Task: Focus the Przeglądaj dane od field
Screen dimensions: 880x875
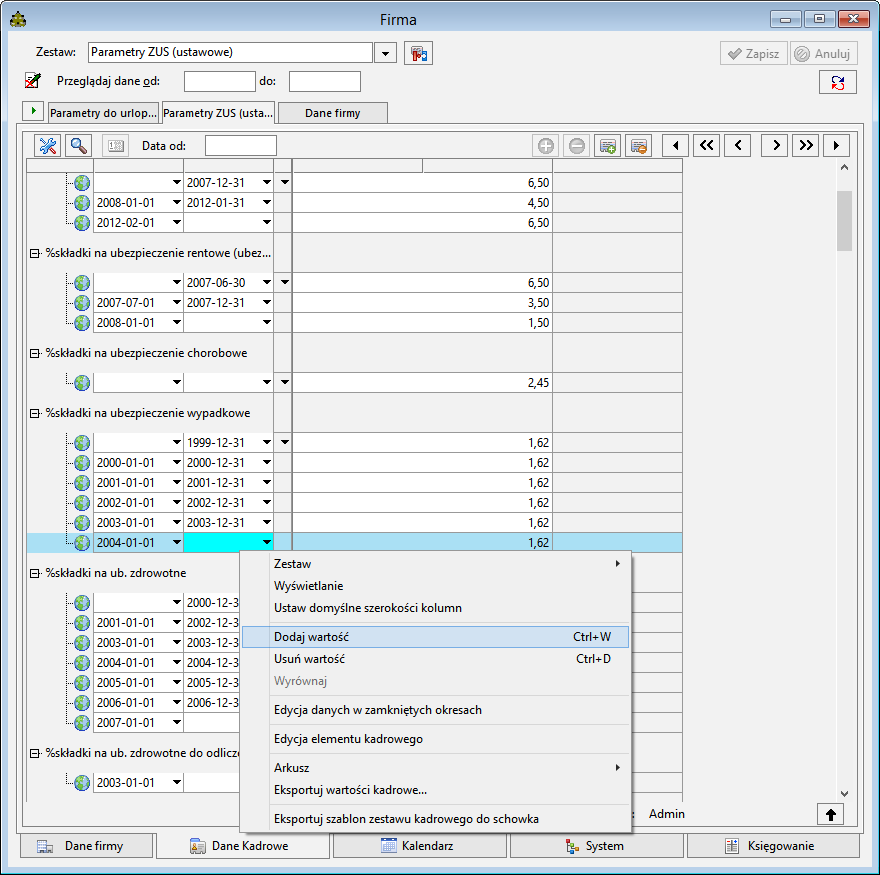Action: (219, 81)
